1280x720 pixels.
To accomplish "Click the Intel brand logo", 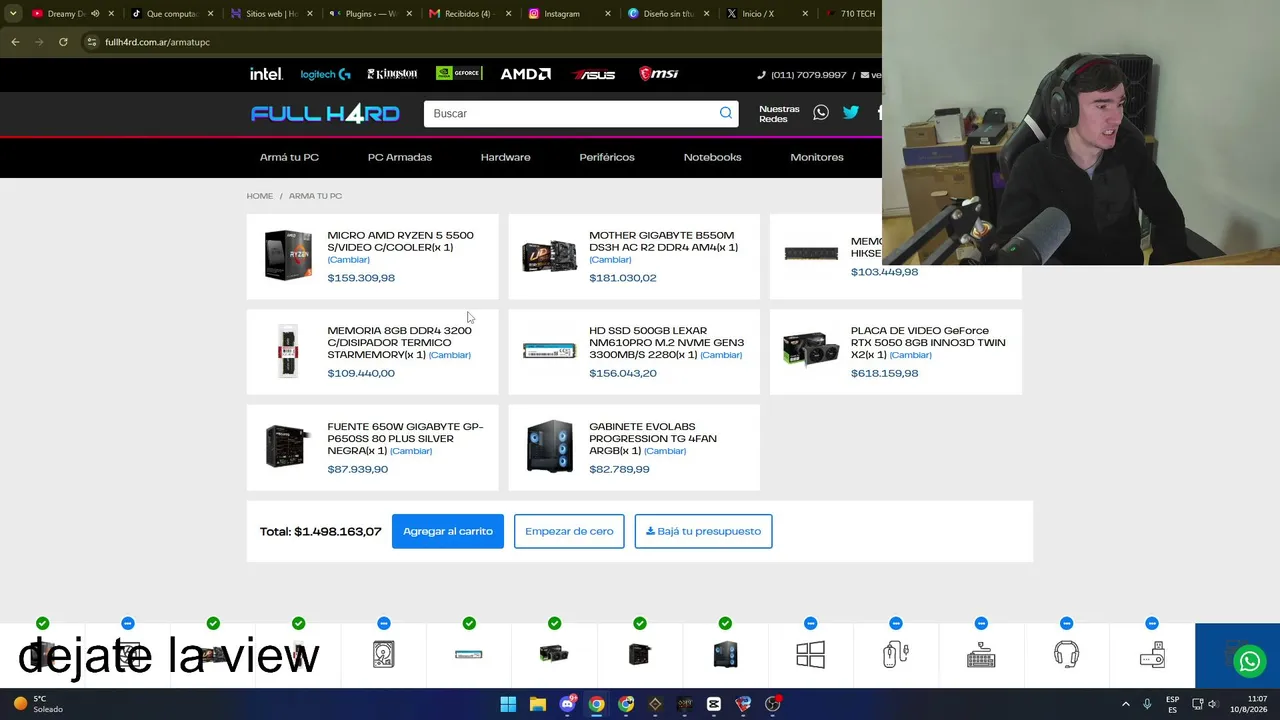I will pyautogui.click(x=266, y=74).
